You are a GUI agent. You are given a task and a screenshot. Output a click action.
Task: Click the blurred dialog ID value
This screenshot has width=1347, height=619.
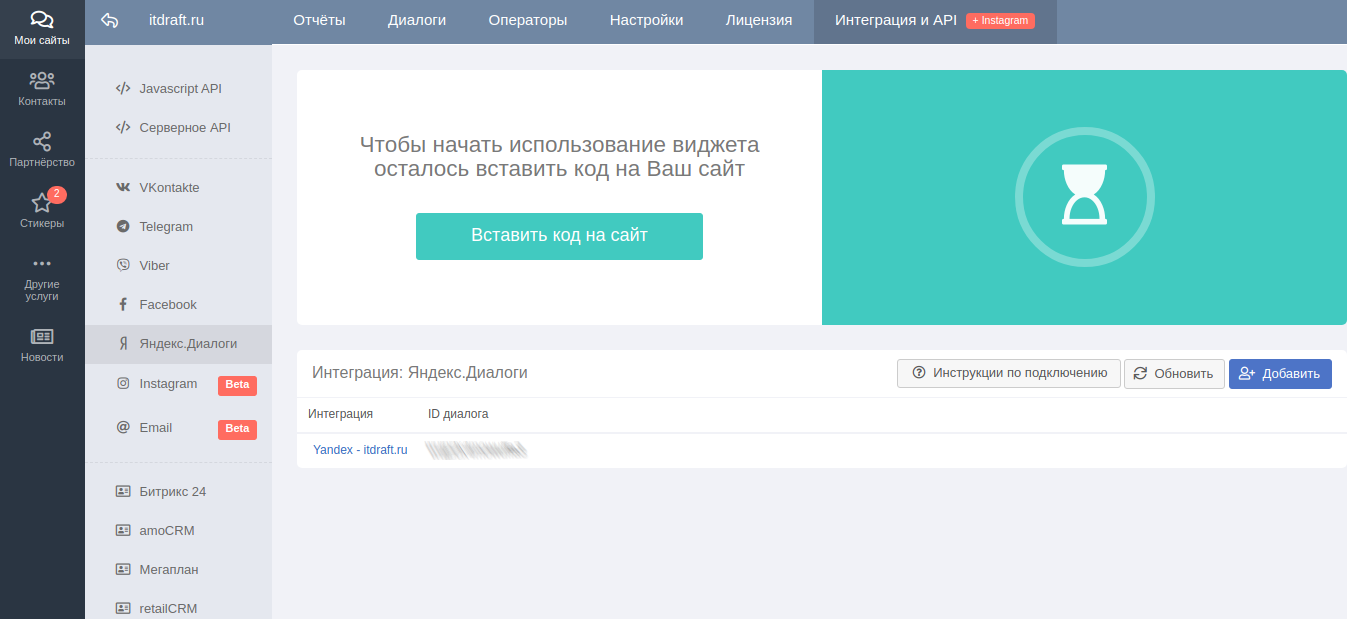pyautogui.click(x=477, y=450)
